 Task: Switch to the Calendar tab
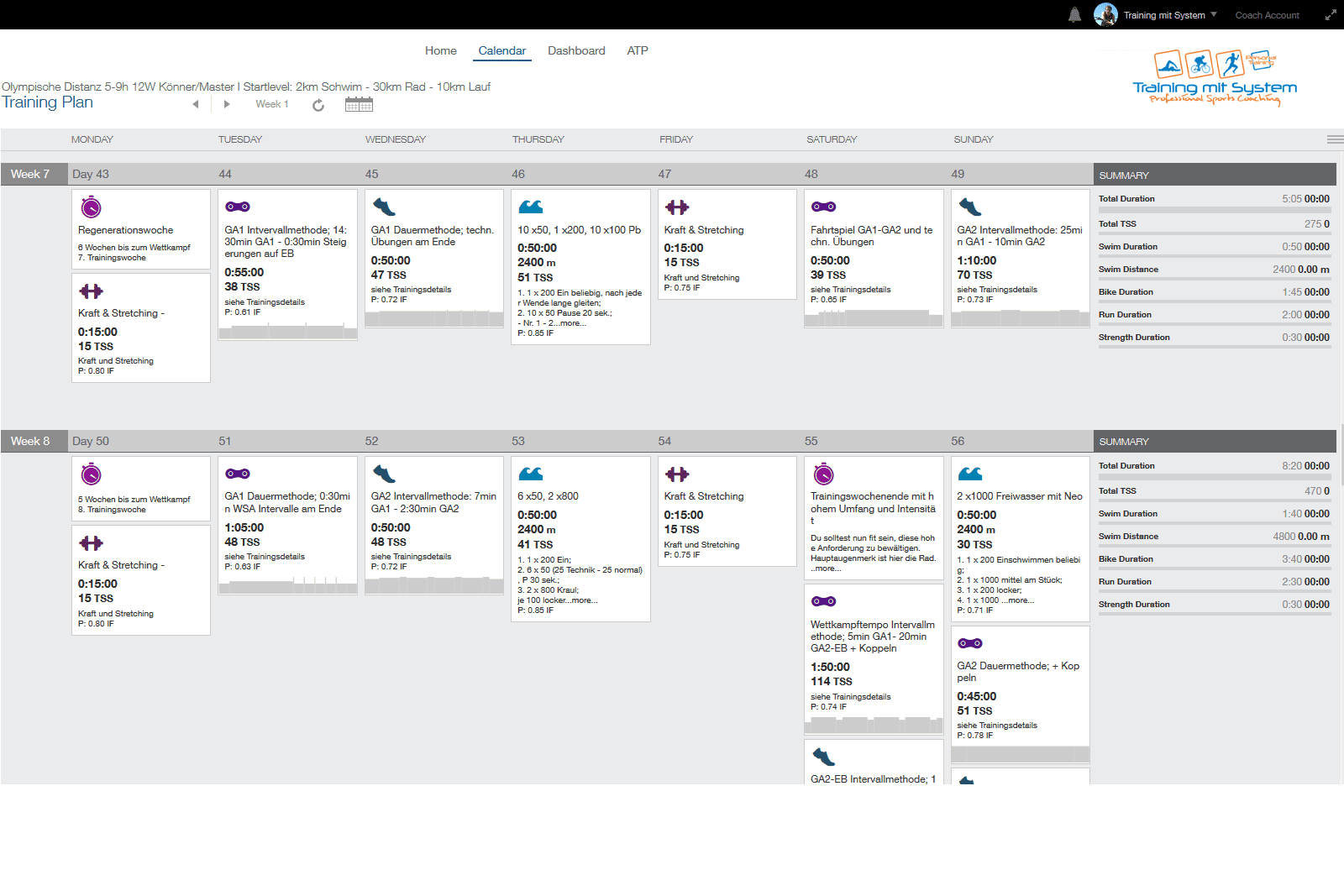coord(502,50)
